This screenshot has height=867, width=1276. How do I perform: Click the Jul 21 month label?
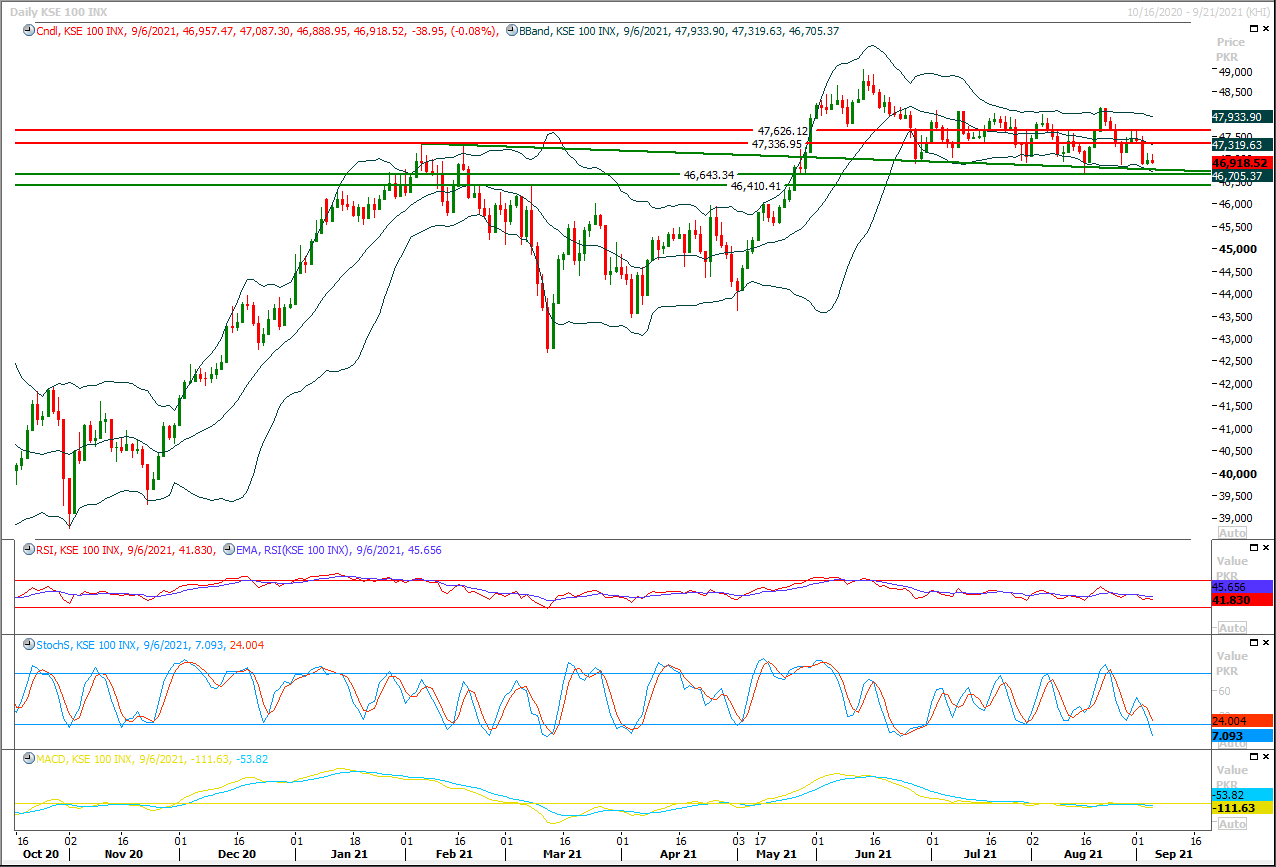point(981,855)
